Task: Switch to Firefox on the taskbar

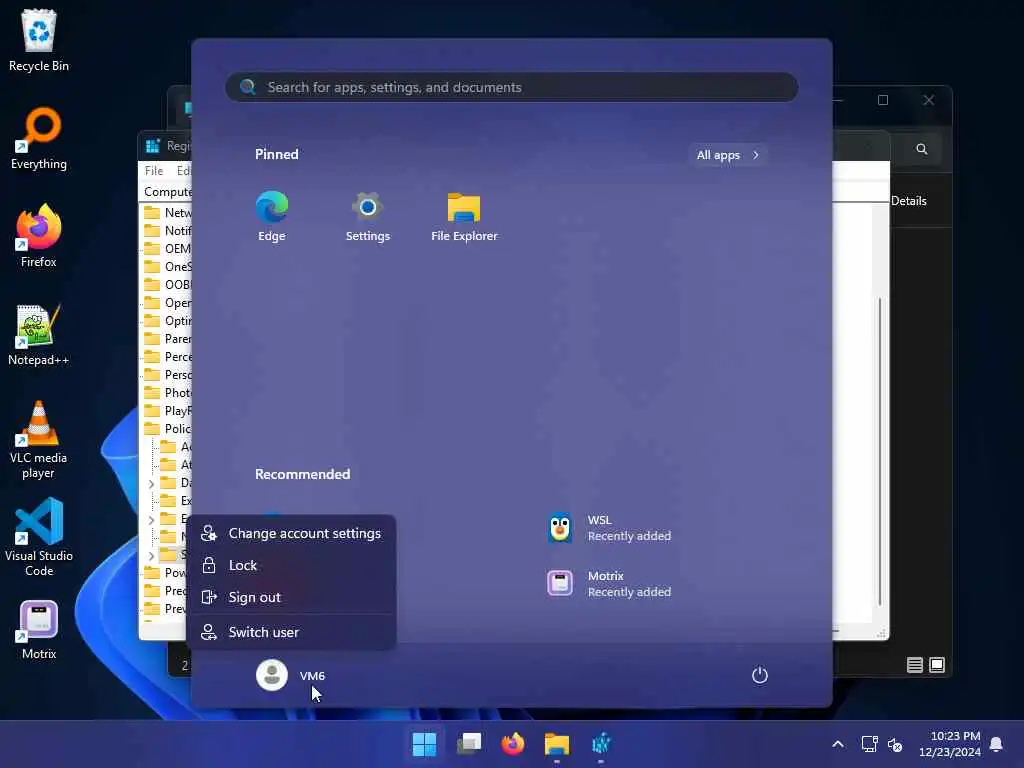Action: [x=513, y=744]
